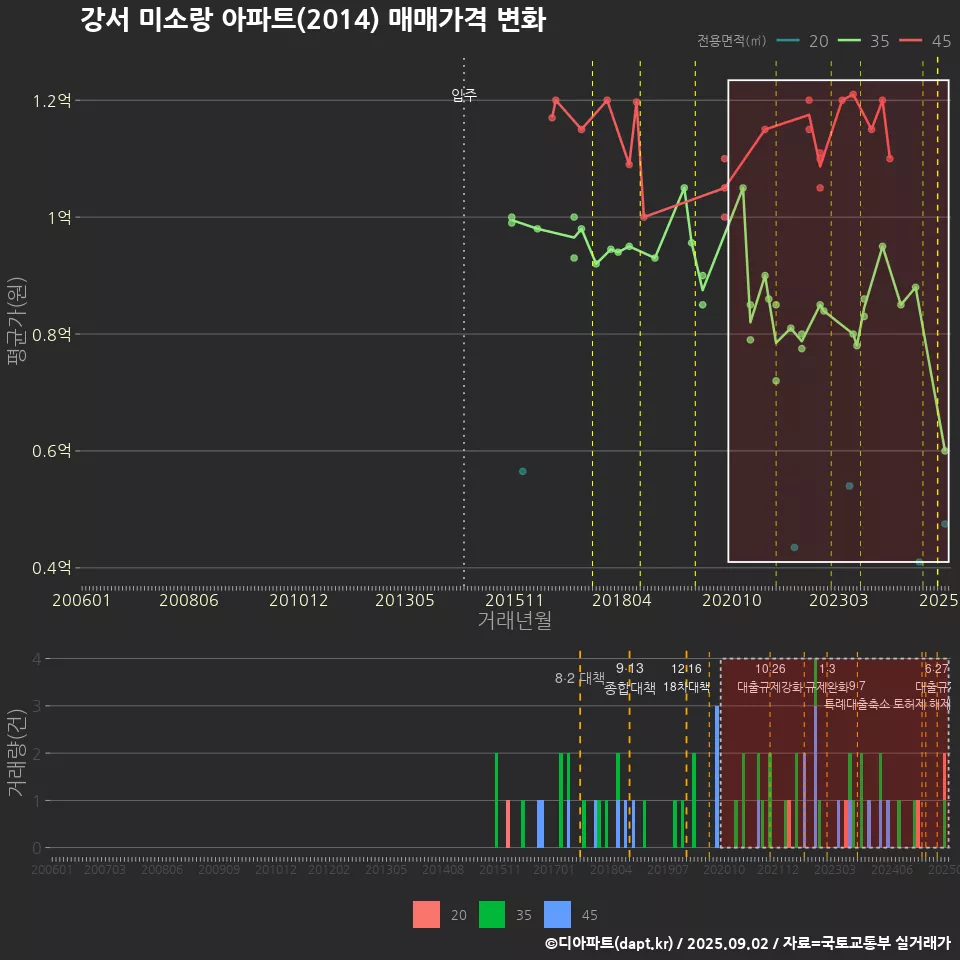960x960 pixels.
Task: Click '200703' on the volume chart axis
Action: point(105,869)
